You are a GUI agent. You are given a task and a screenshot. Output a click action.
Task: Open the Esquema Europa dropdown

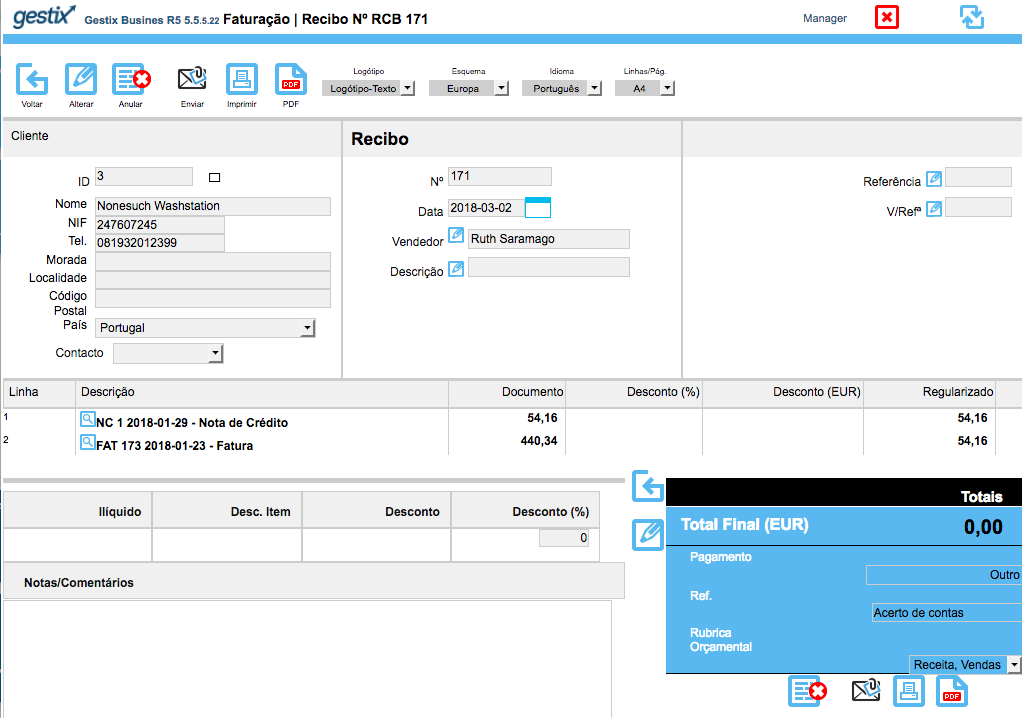tap(469, 88)
